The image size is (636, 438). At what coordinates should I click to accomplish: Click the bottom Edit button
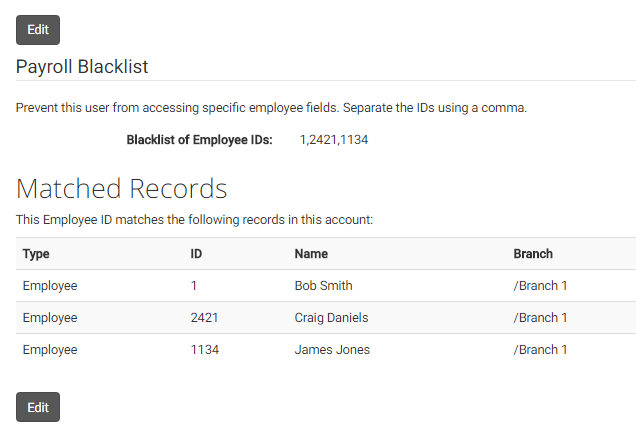tap(38, 407)
